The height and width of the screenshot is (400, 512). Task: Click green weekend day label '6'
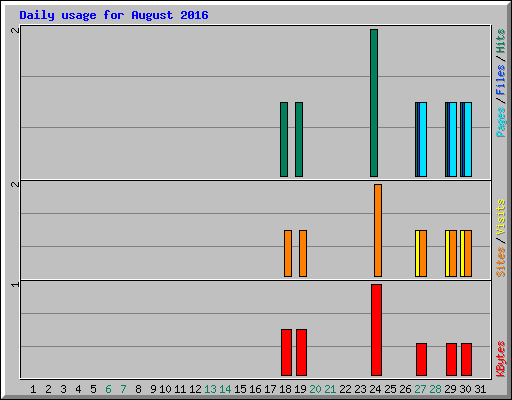(x=108, y=389)
